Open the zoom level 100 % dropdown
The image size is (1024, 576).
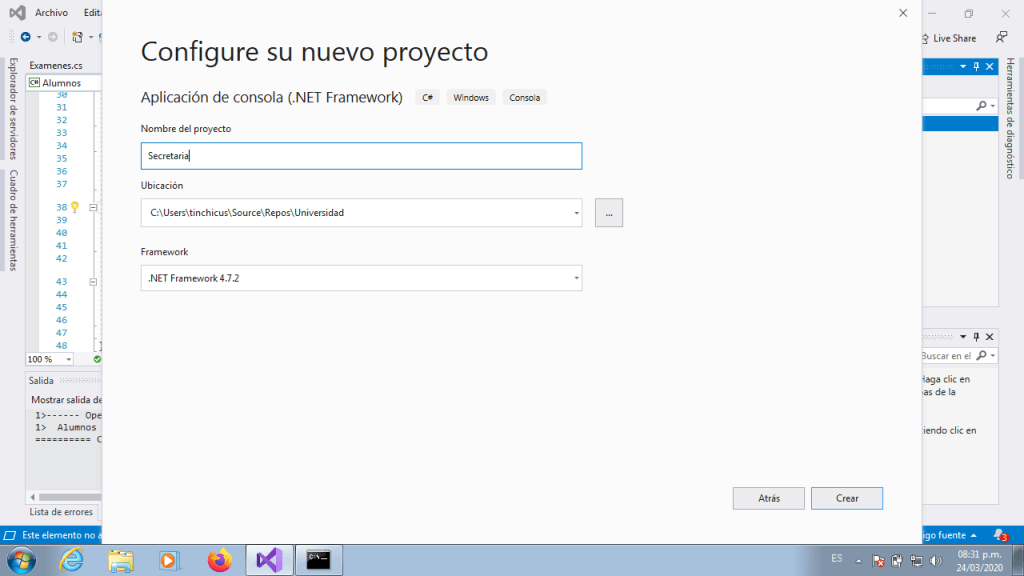tap(69, 359)
